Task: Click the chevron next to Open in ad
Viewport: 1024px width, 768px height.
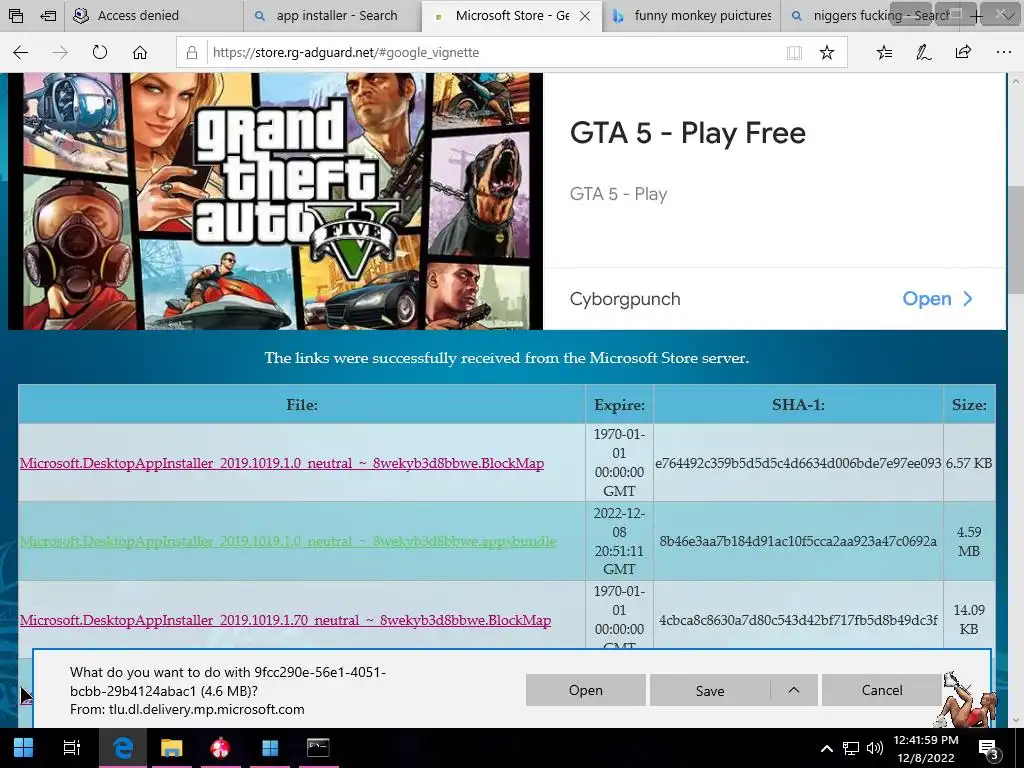Action: [x=968, y=299]
